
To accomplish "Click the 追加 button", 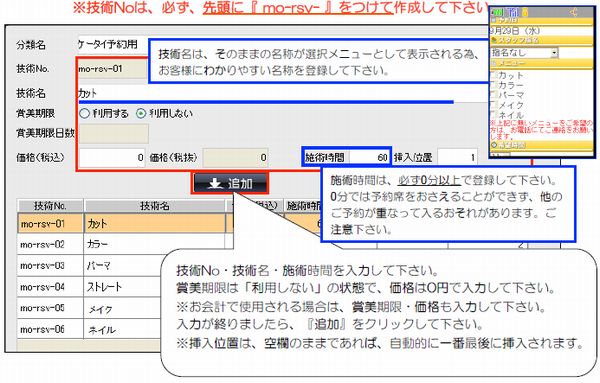I will (x=230, y=183).
